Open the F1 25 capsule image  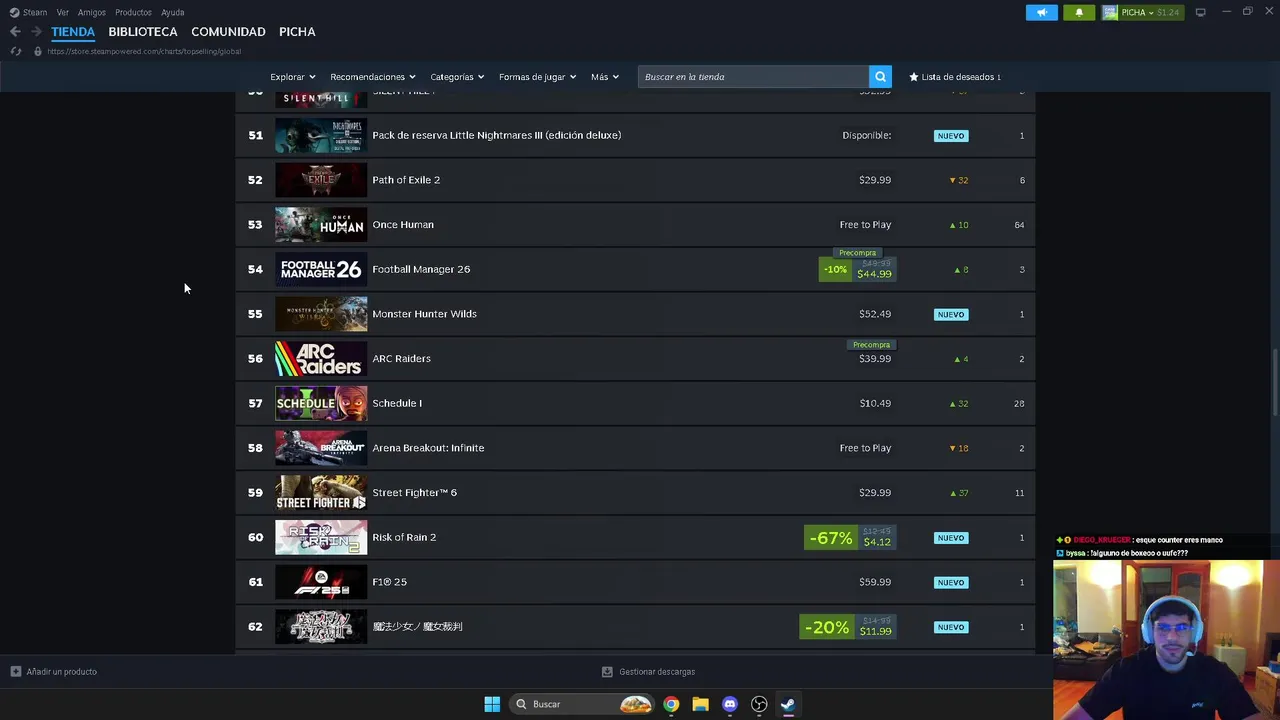tap(321, 582)
